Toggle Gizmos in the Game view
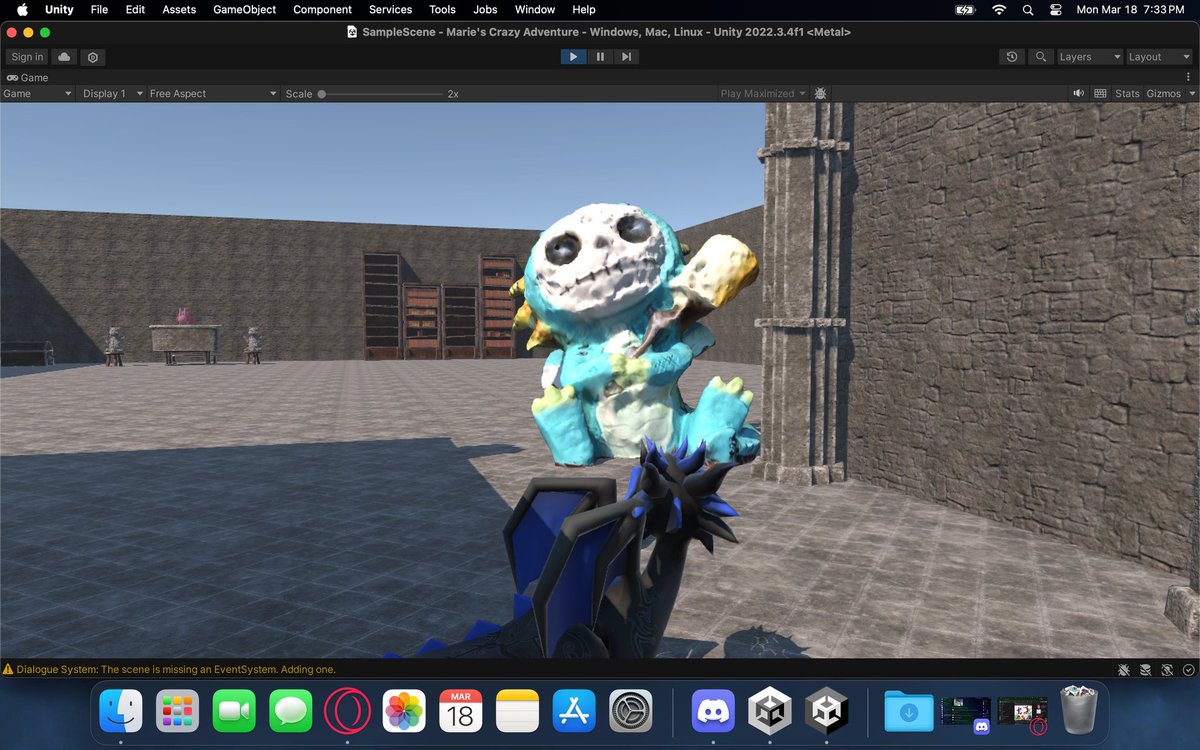Image resolution: width=1200 pixels, height=750 pixels. 1163,93
